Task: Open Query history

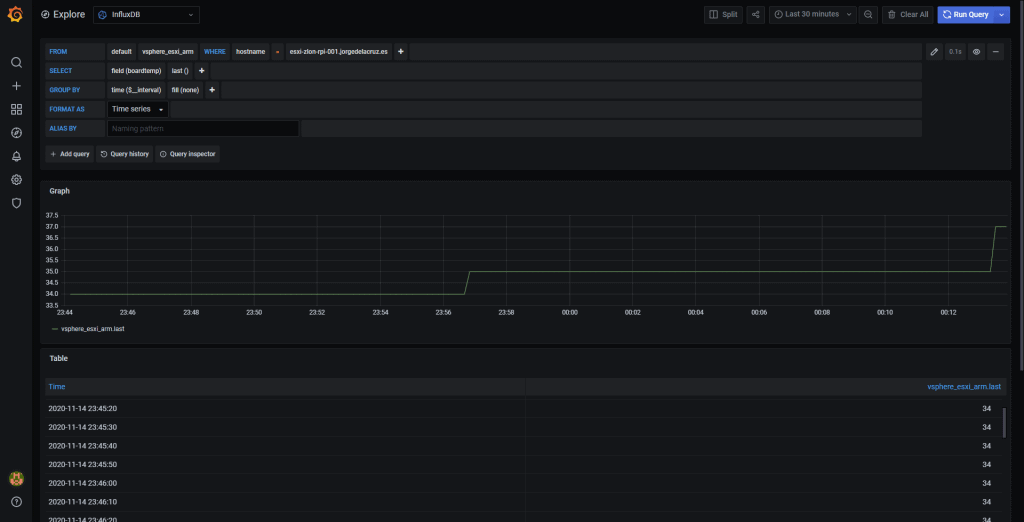Action: (x=124, y=154)
